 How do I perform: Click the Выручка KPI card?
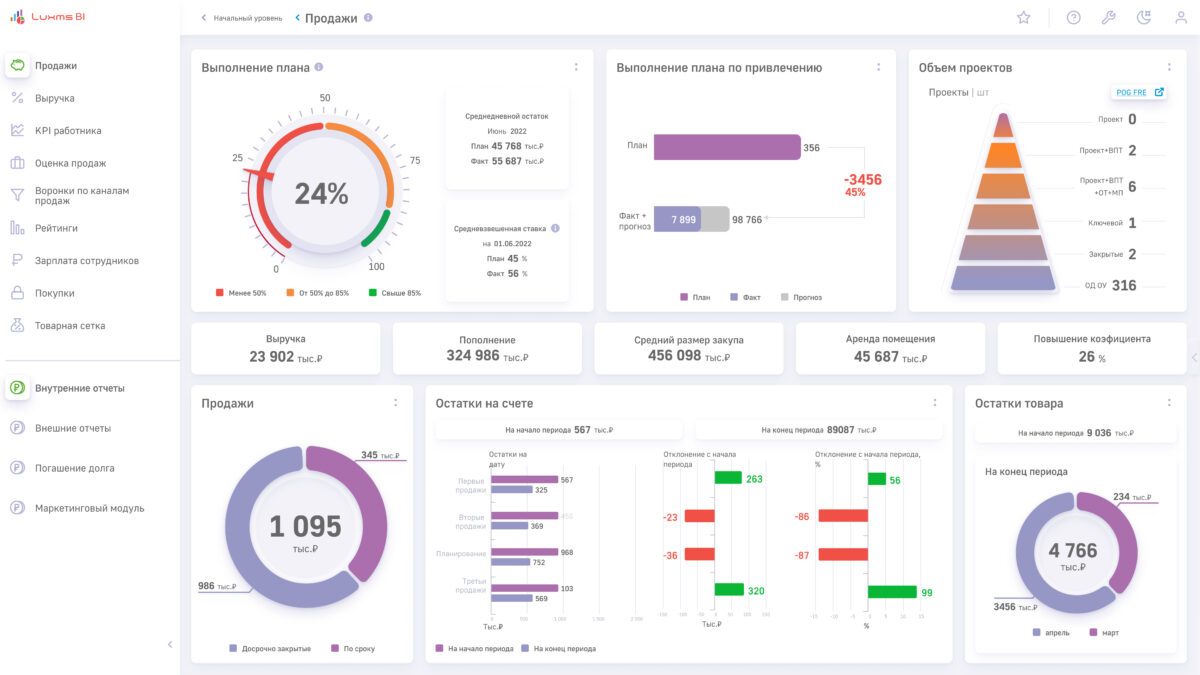(285, 348)
